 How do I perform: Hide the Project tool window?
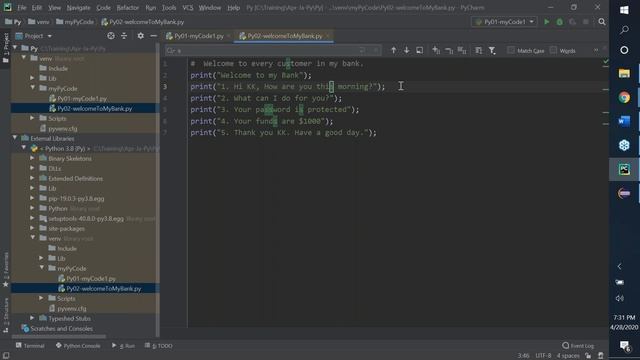click(x=153, y=36)
